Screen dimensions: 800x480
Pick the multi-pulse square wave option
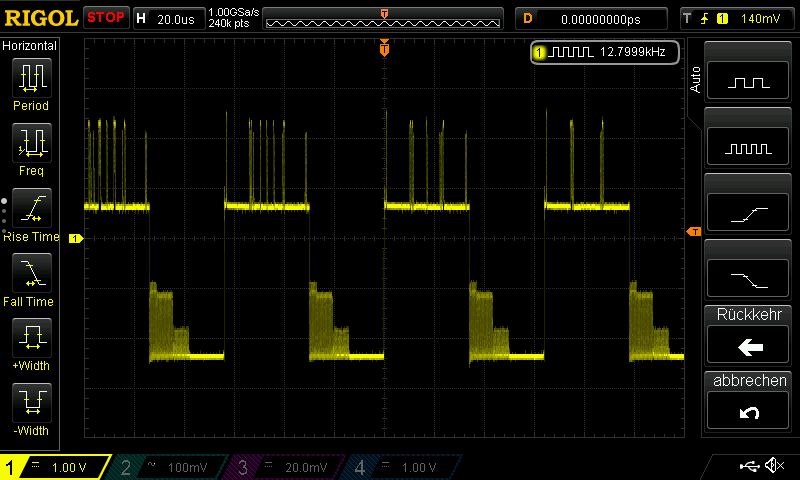(750, 148)
